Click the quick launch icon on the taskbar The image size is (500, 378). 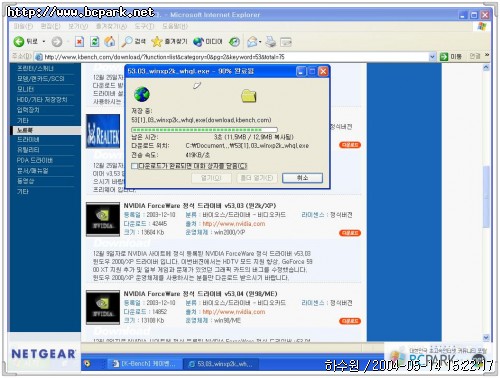(87, 364)
